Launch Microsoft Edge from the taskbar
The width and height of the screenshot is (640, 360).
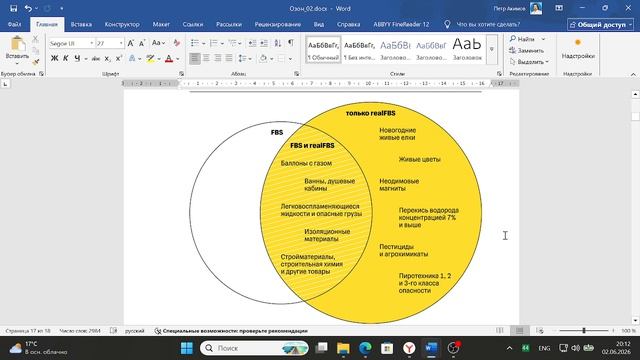pyautogui.click(x=365, y=348)
